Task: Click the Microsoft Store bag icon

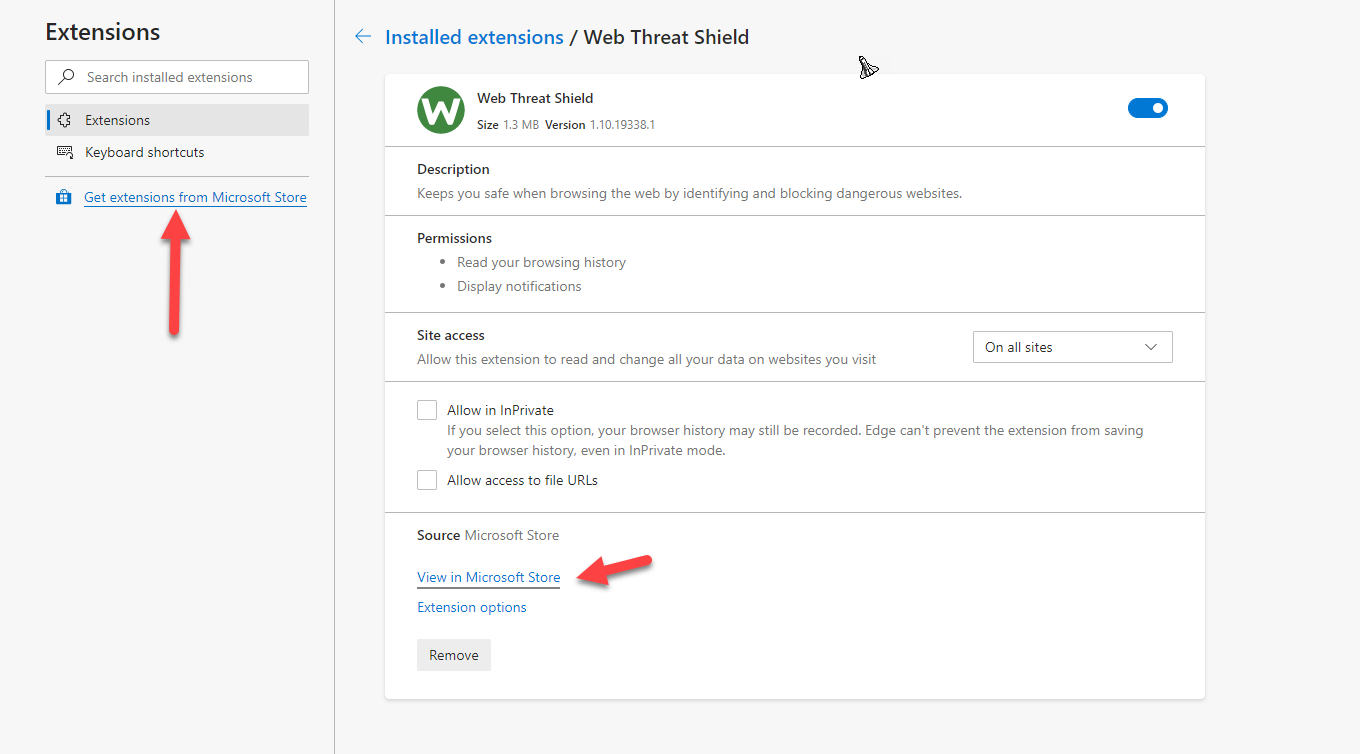Action: (64, 197)
